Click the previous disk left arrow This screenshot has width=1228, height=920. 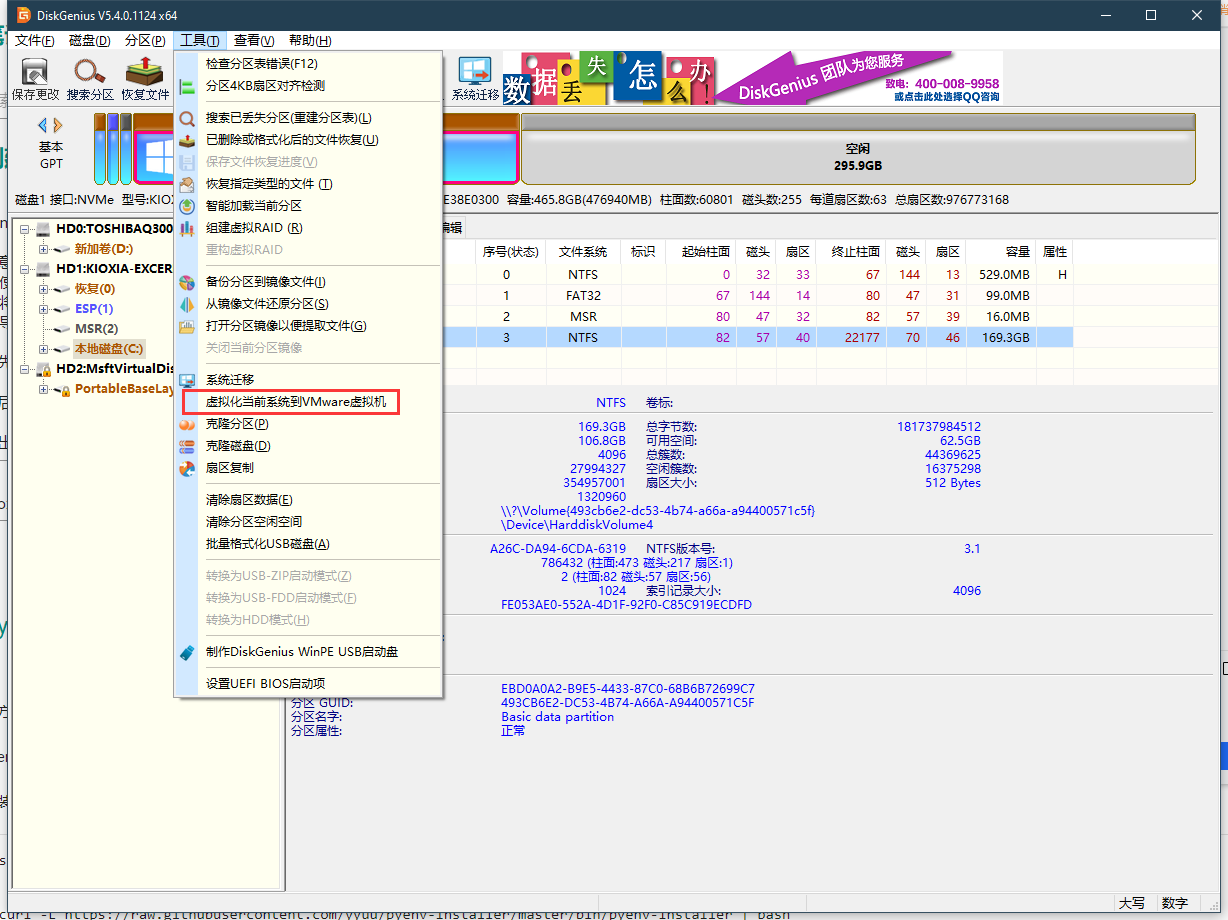42,125
